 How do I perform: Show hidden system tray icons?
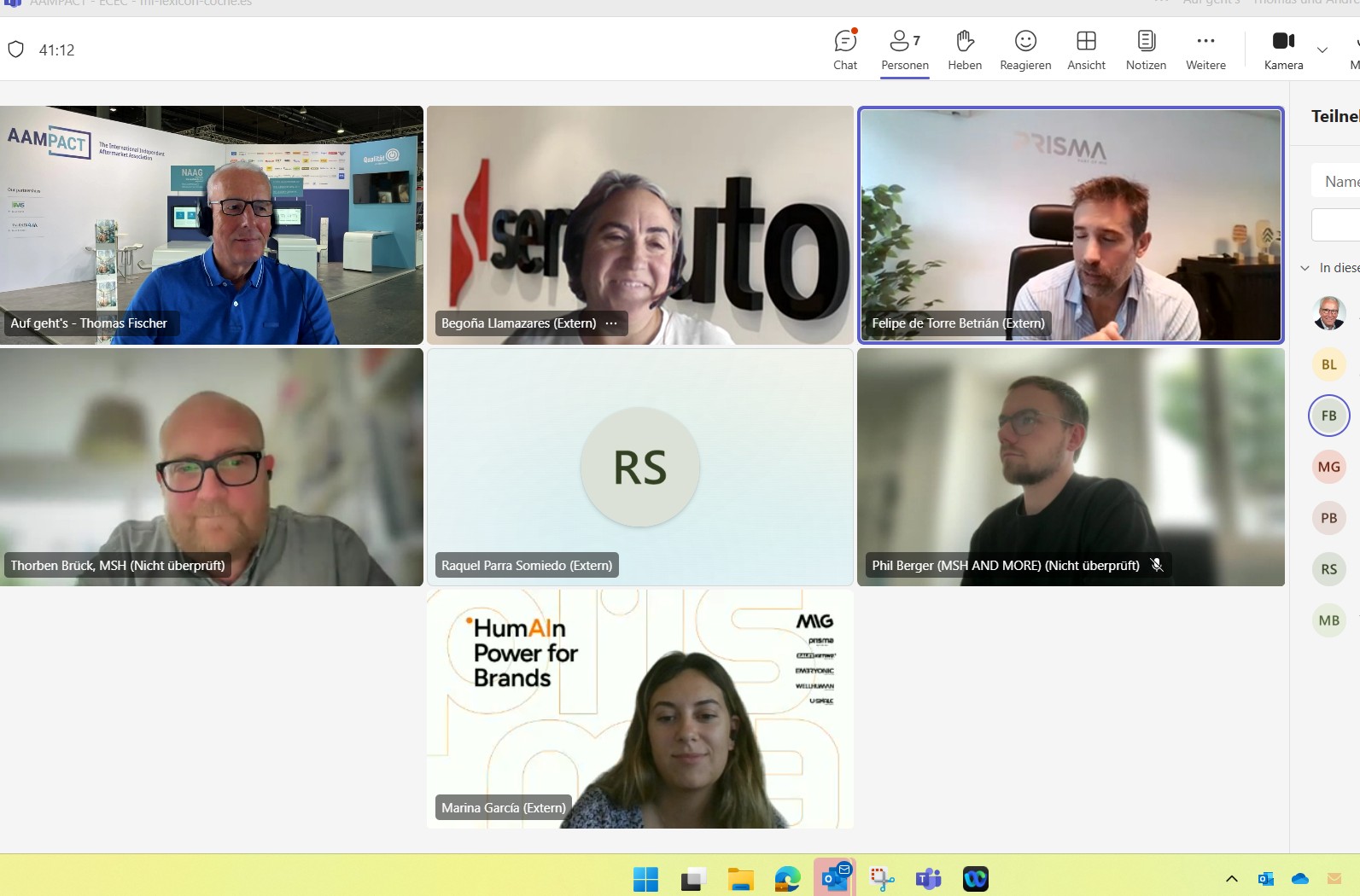click(1231, 878)
